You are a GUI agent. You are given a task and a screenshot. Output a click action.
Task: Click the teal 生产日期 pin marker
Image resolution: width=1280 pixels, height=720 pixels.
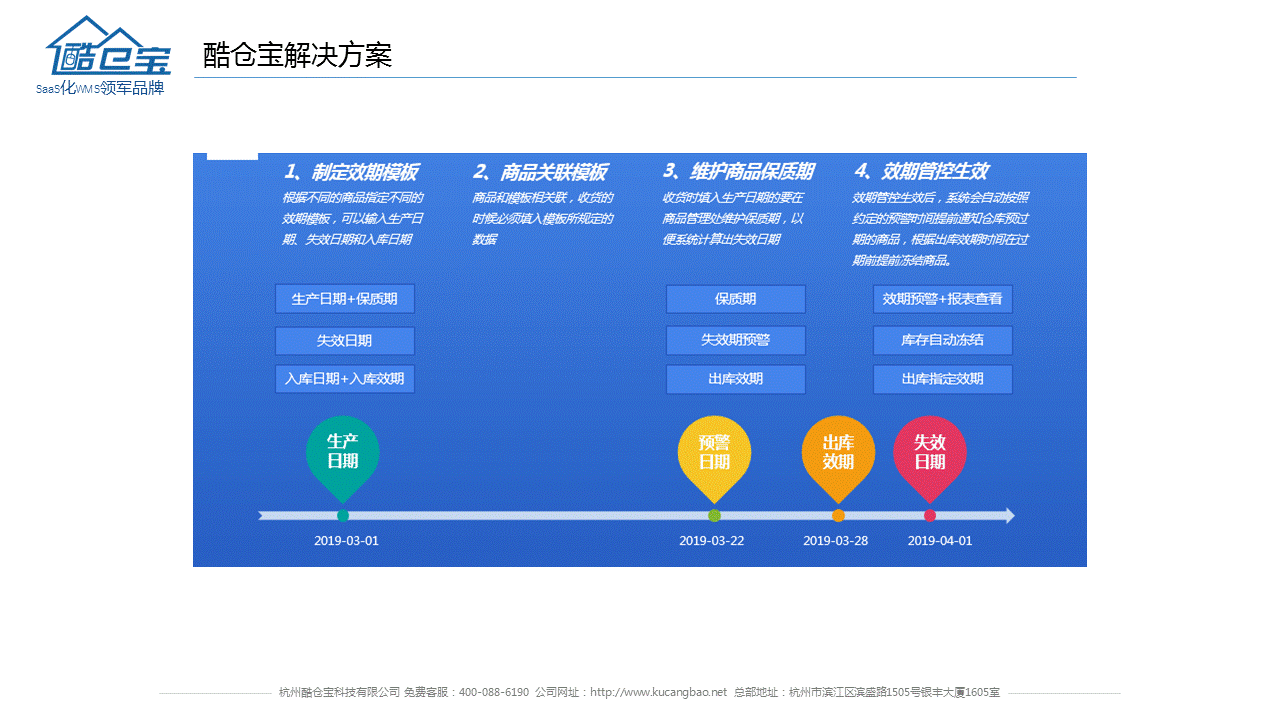[343, 452]
